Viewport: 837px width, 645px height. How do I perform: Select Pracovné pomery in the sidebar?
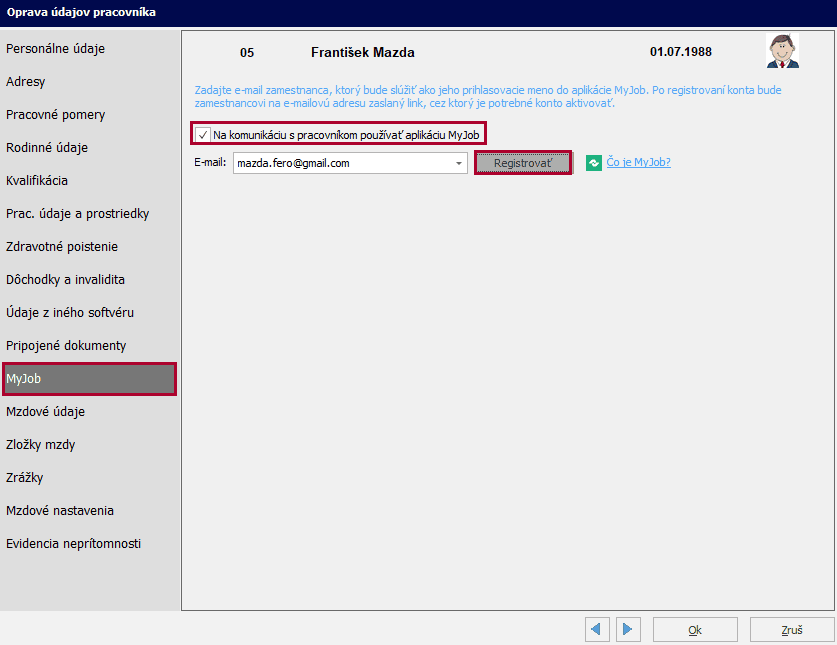[x=55, y=115]
